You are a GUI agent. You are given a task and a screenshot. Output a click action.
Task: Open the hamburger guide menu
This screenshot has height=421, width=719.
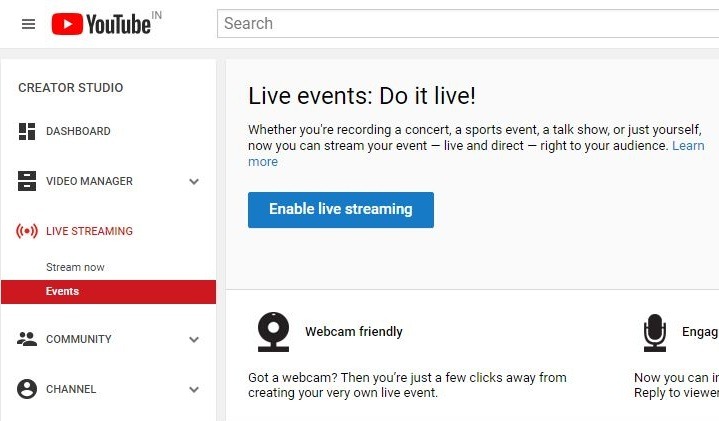(28, 24)
